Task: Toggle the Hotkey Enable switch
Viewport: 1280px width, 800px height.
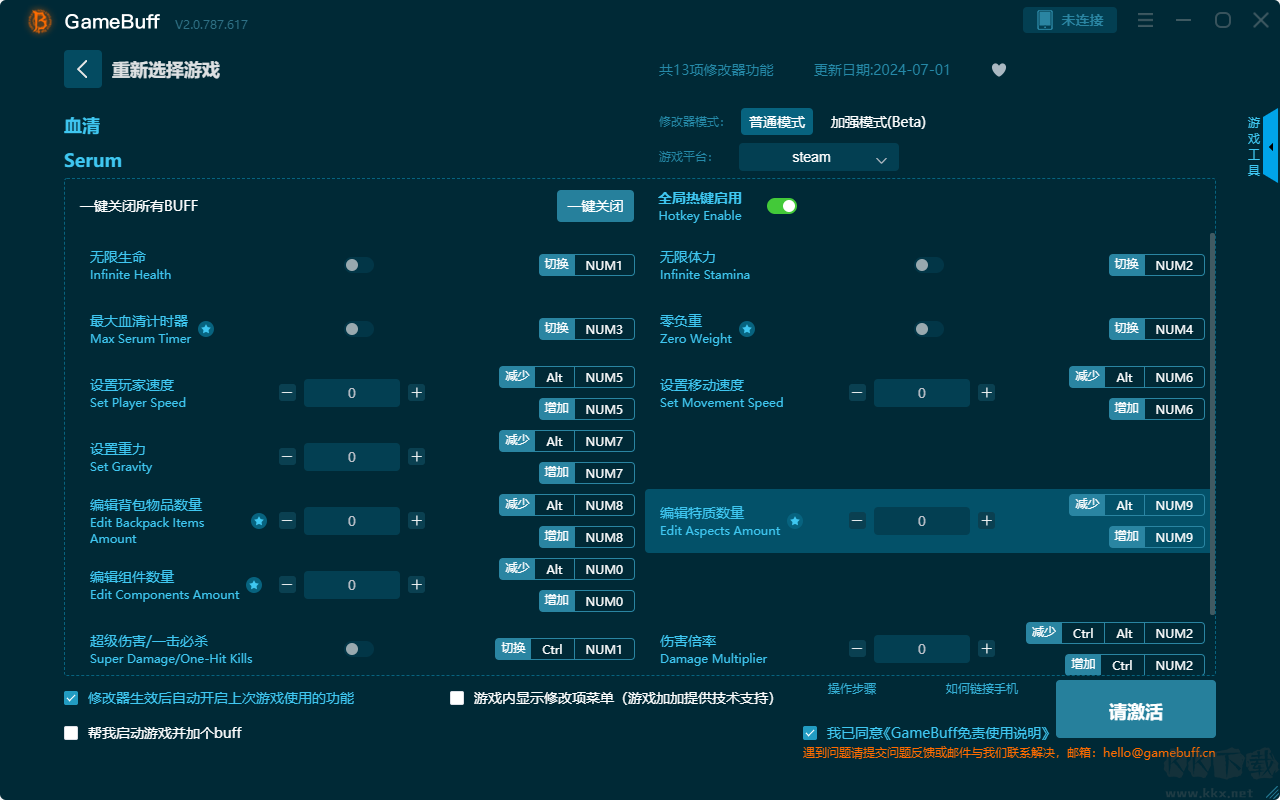Action: [782, 206]
